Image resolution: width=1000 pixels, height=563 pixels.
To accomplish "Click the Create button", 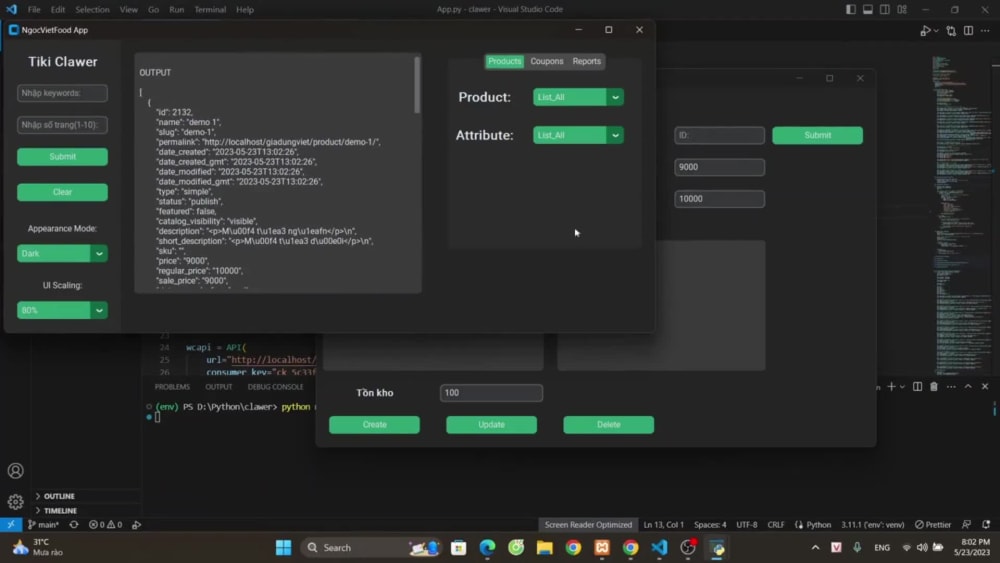I will (374, 425).
